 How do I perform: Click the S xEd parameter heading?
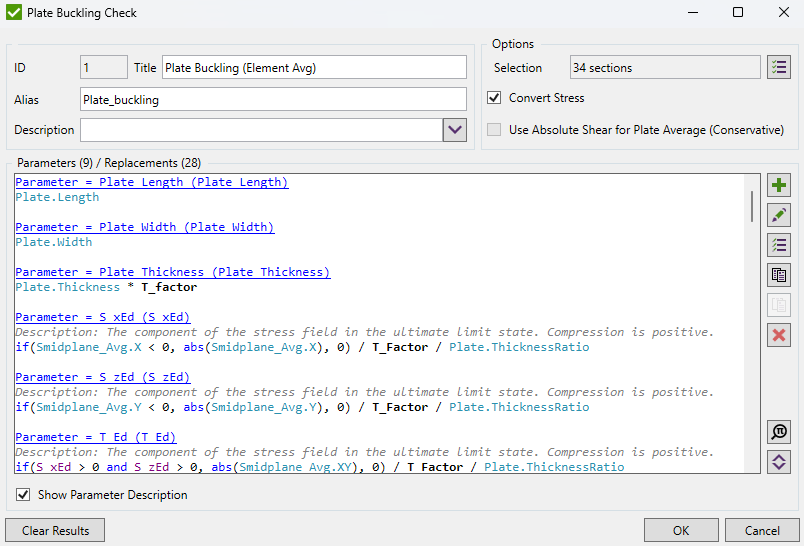tap(102, 317)
